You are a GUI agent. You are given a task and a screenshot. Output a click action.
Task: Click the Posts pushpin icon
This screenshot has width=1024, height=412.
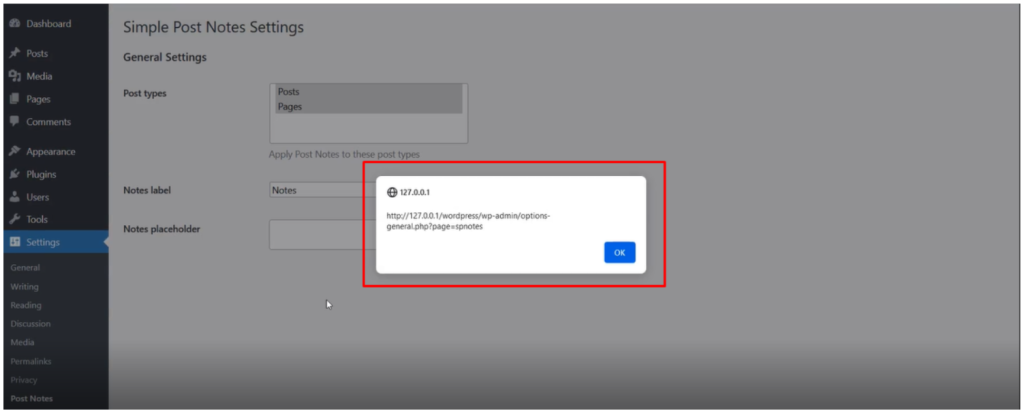tap(15, 54)
